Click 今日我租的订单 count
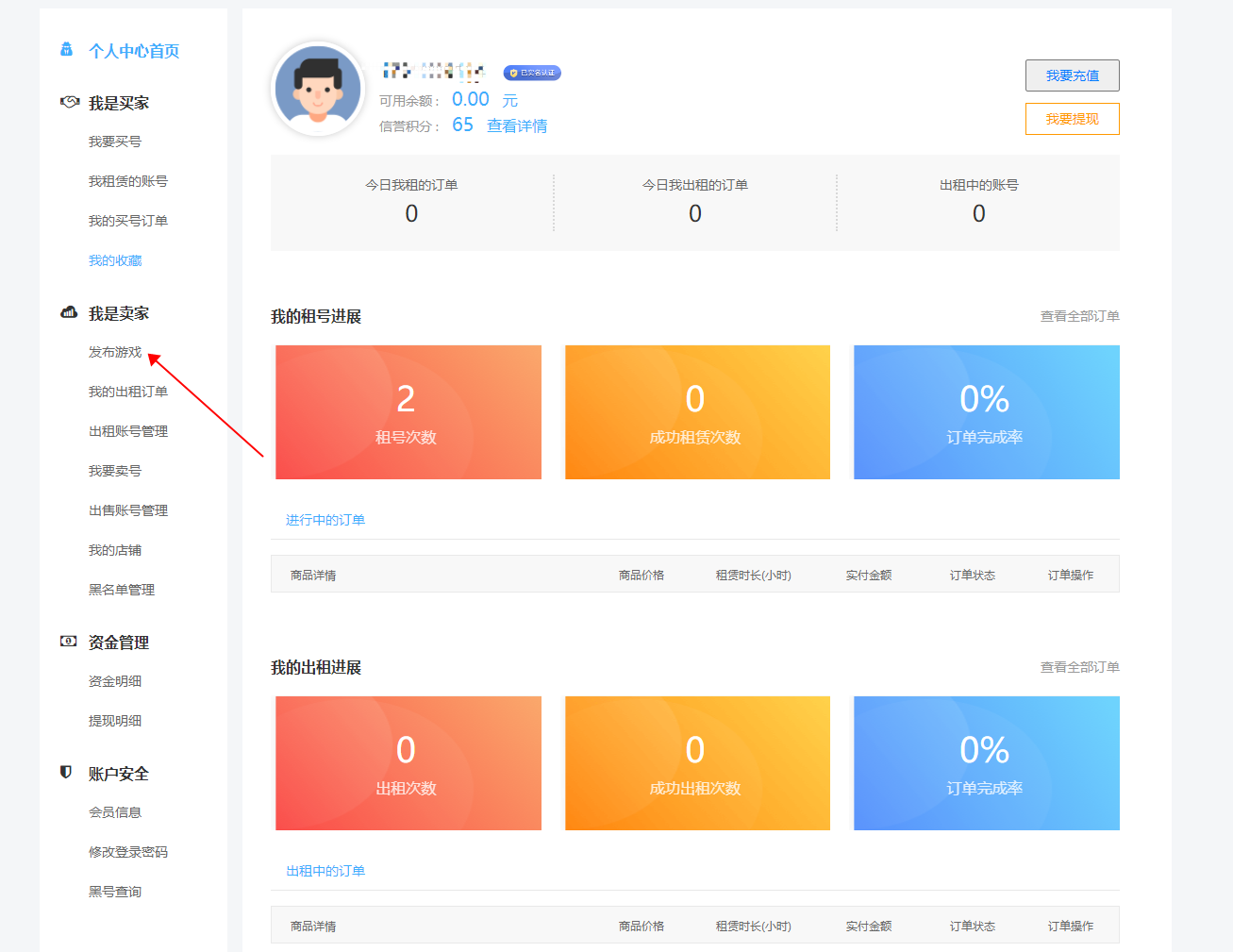This screenshot has width=1233, height=952. 411,214
